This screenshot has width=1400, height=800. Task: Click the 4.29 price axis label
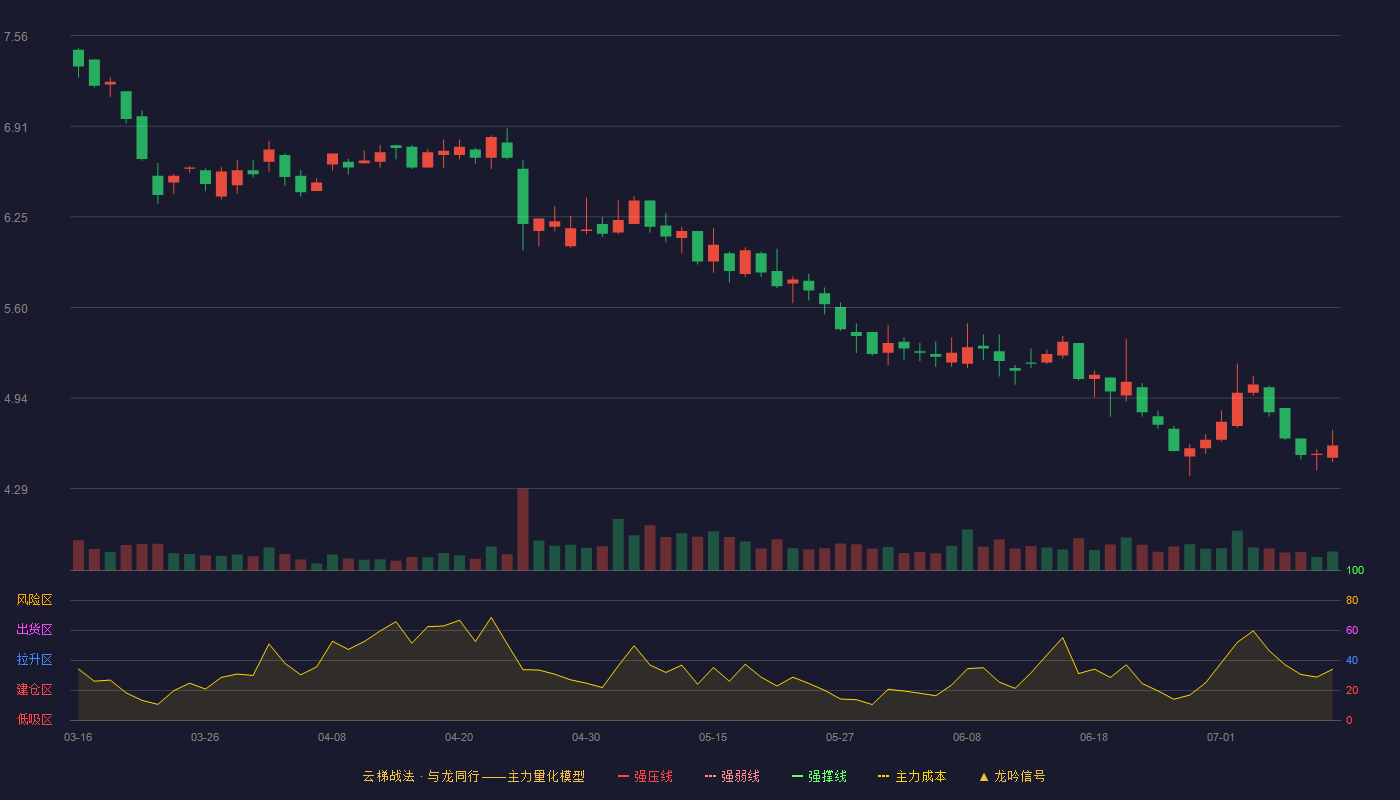pos(16,490)
